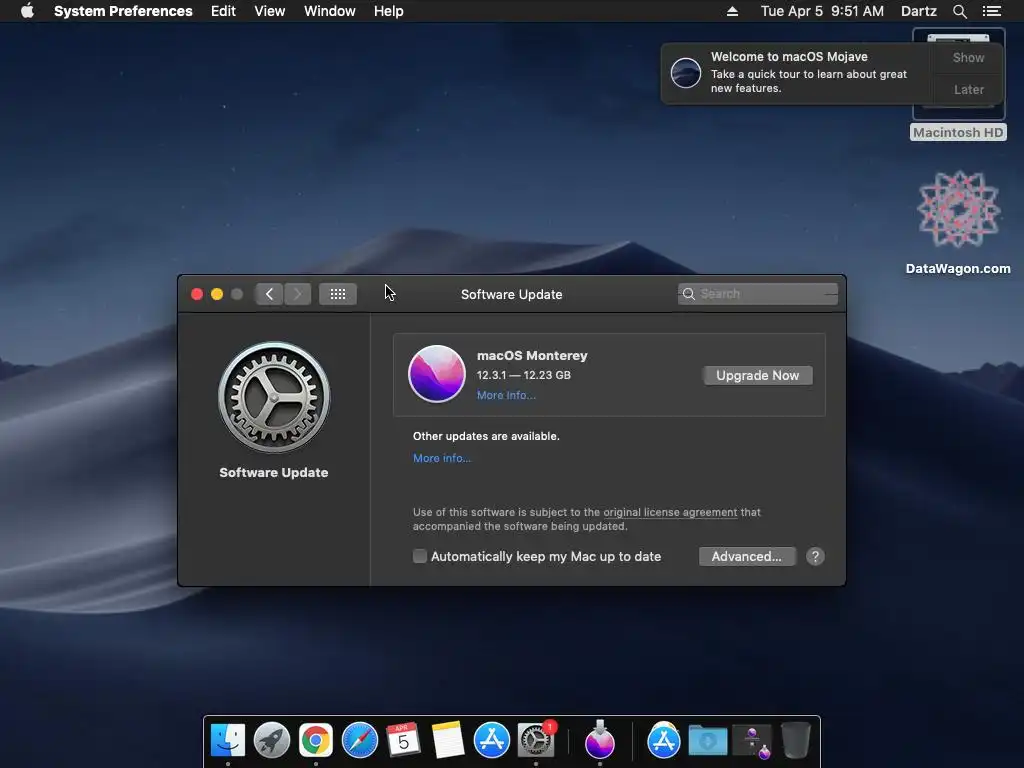Open the App Store left of System Preferences

[492, 741]
